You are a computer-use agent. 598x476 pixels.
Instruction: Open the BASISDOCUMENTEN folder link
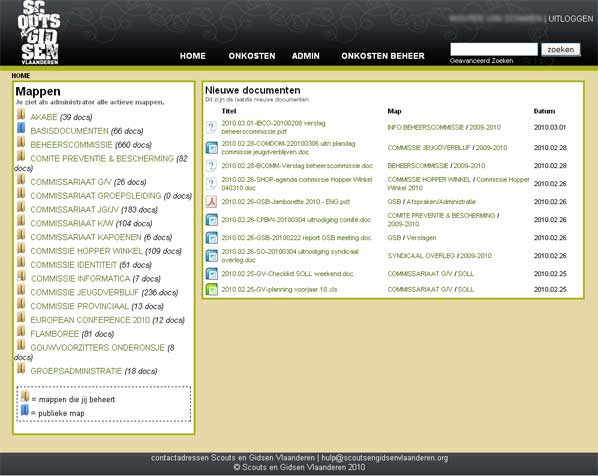pyautogui.click(x=69, y=131)
